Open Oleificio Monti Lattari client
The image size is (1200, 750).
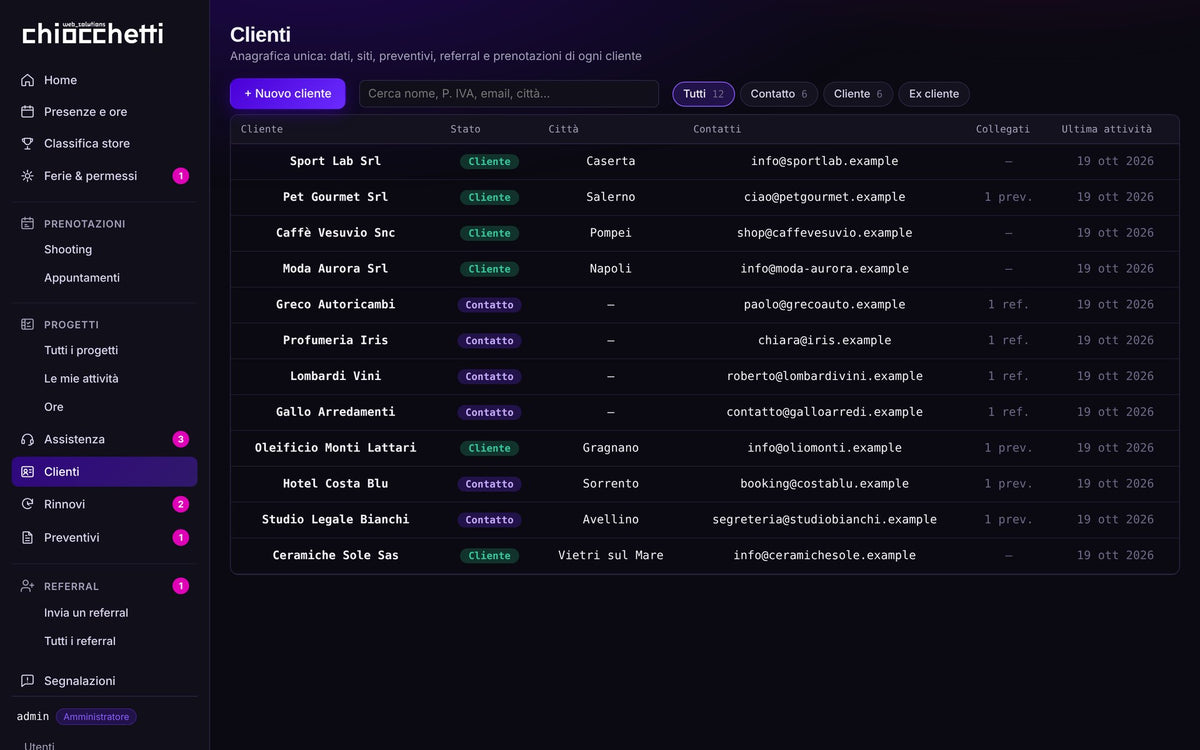click(x=705, y=448)
